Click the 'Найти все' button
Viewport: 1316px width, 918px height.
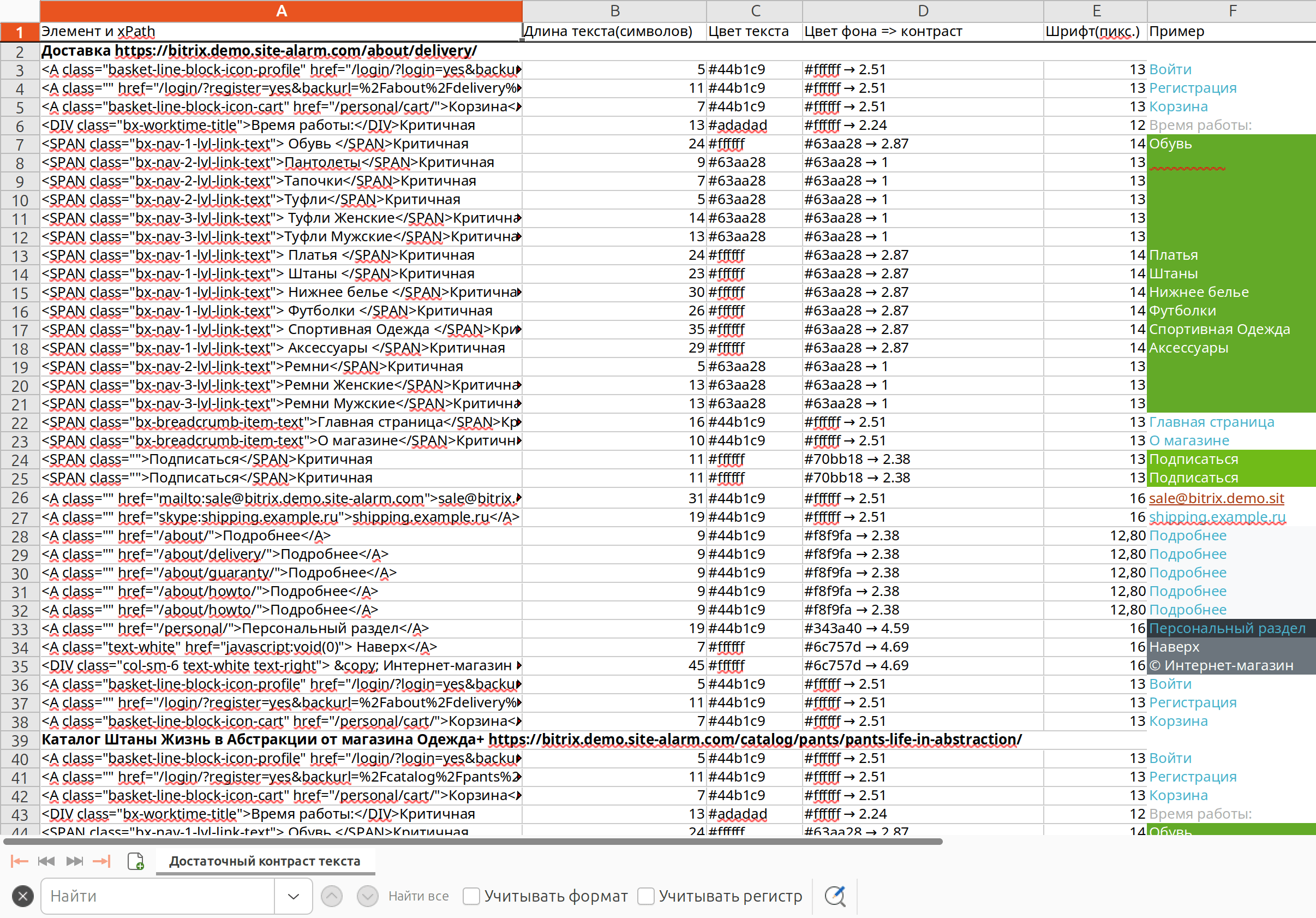(x=418, y=896)
